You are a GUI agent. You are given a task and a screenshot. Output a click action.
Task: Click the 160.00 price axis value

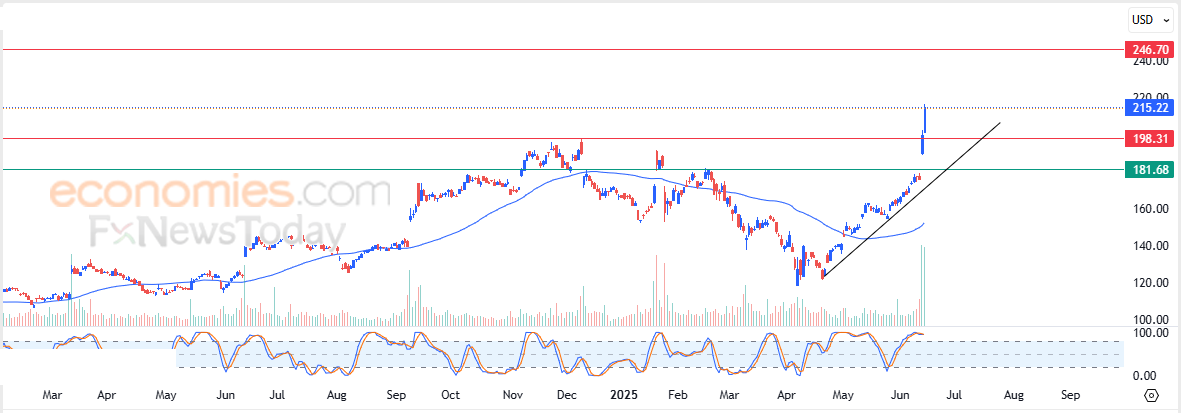[1150, 209]
